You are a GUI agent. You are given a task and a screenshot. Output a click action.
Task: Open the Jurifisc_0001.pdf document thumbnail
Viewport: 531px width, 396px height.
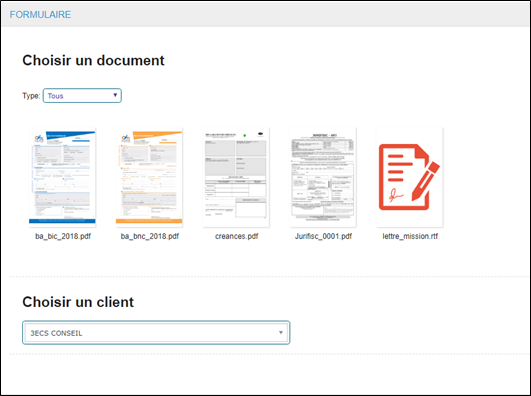[323, 177]
